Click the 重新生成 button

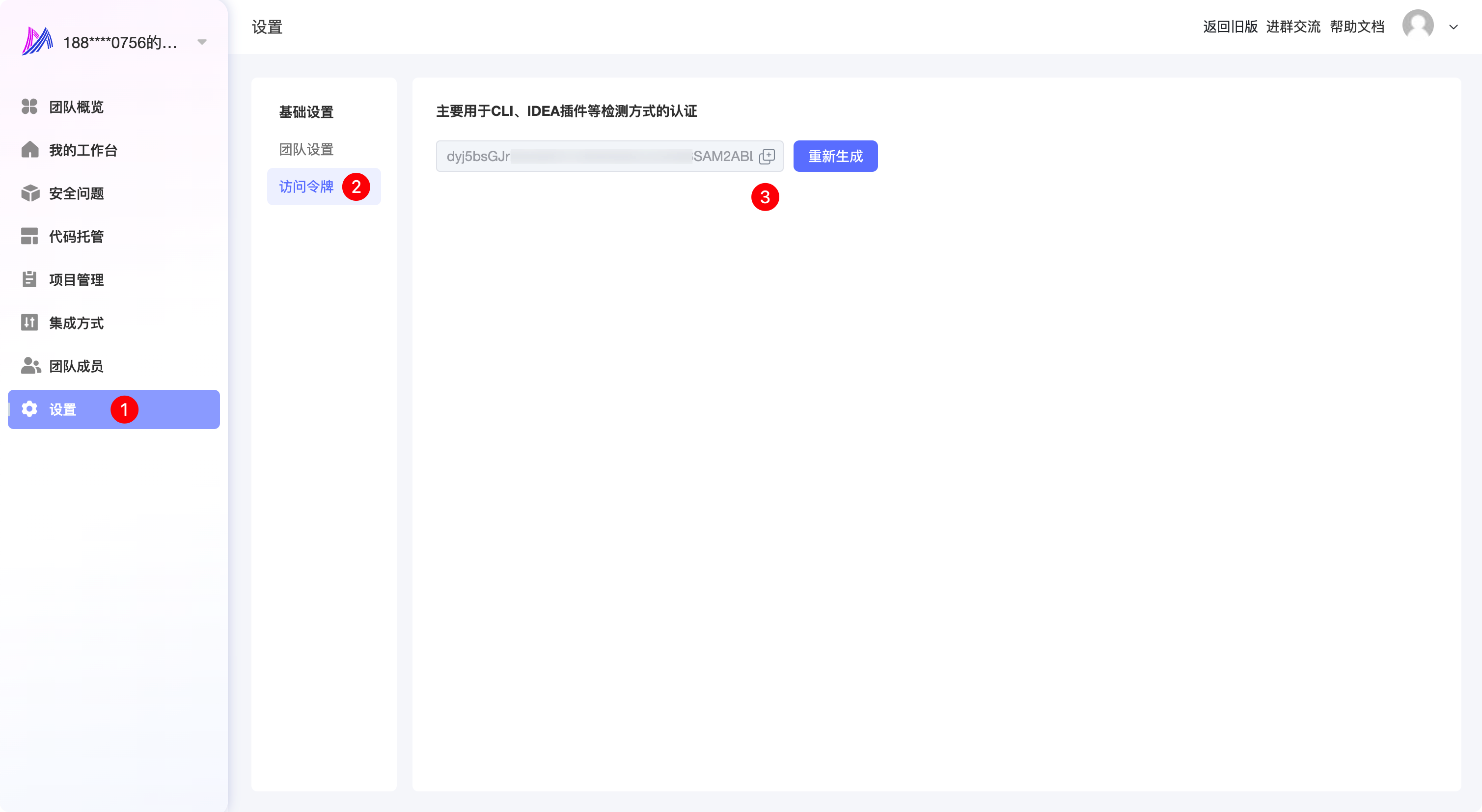[835, 157]
